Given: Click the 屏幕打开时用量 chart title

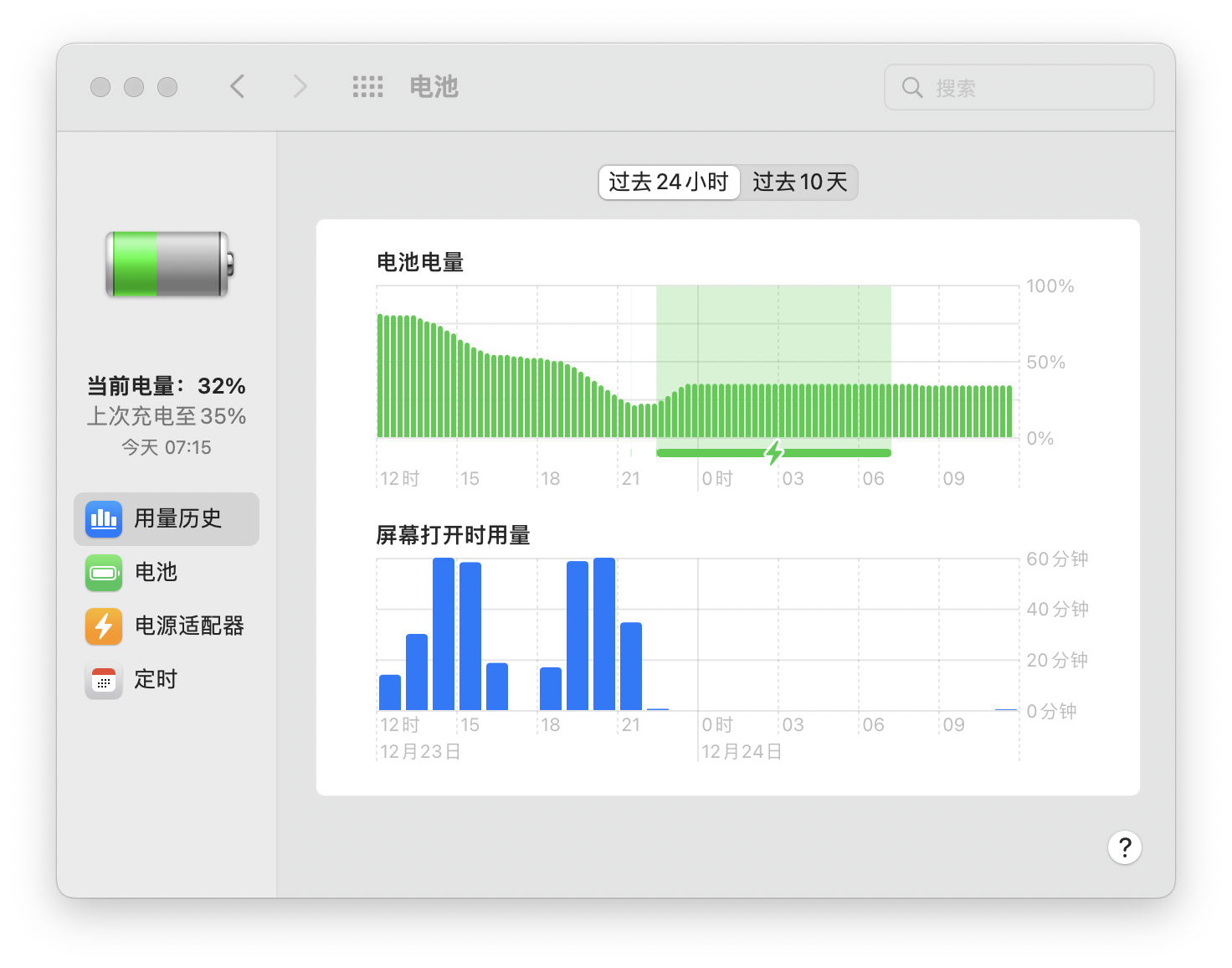Looking at the screenshot, I should click(x=453, y=535).
